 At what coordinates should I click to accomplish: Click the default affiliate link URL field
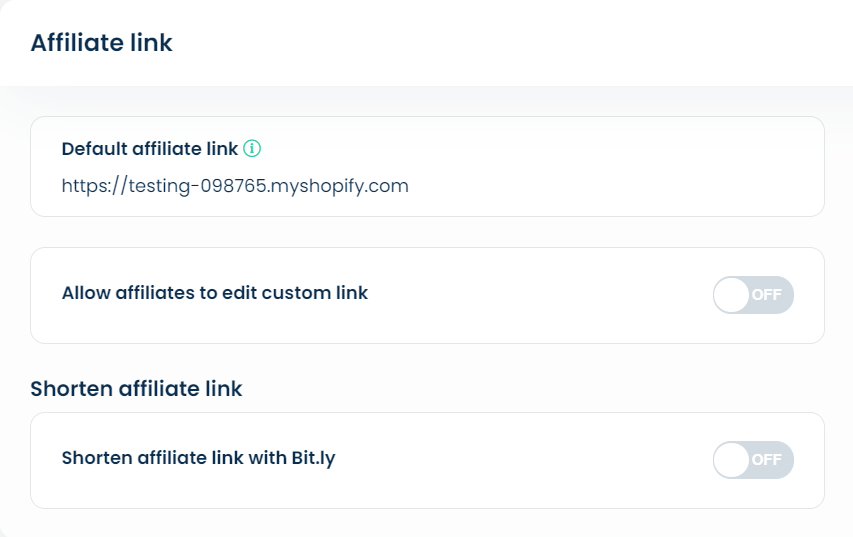coord(235,186)
